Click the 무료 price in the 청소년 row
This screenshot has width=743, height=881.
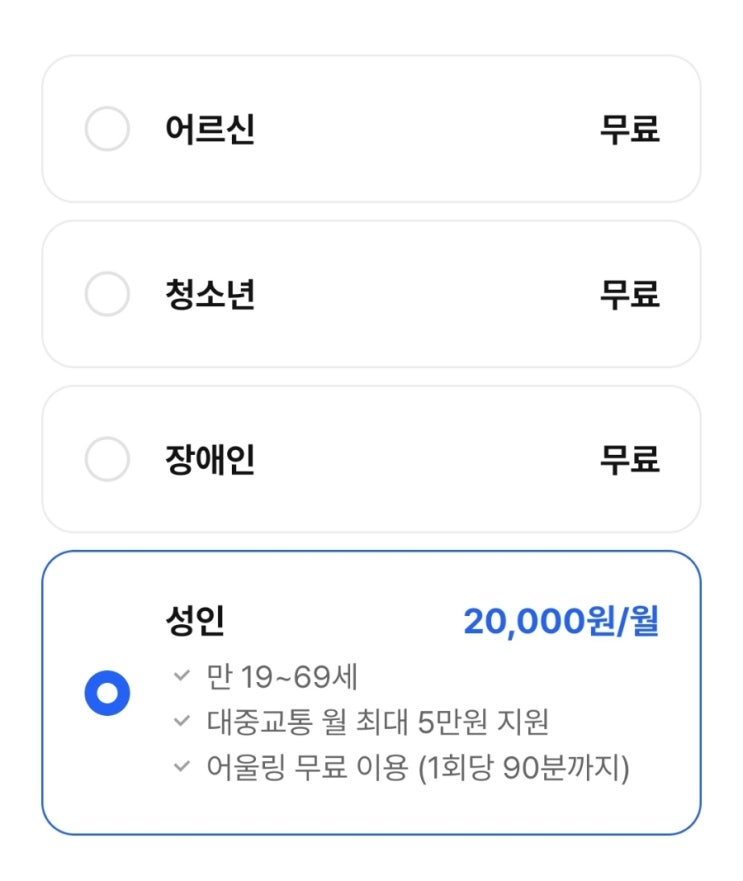coord(629,294)
